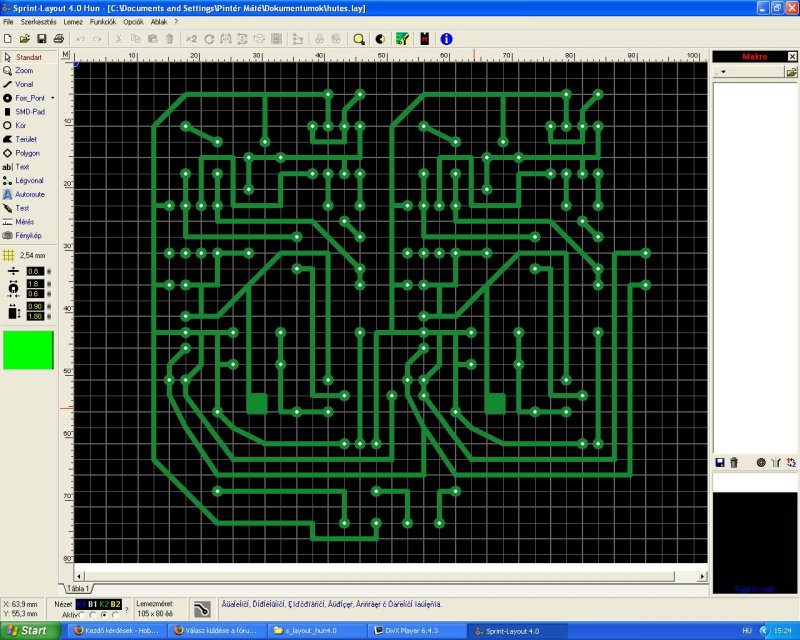Adjust the 0.8 track width stepper
800x640 pixels.
click(x=49, y=272)
